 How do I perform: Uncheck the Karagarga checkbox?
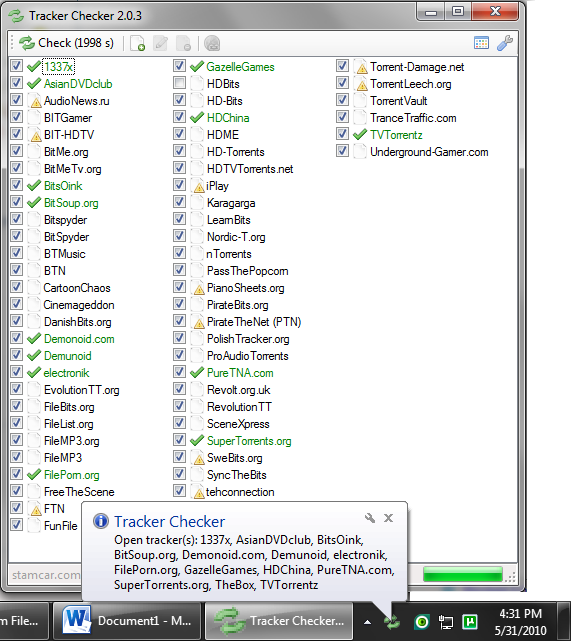(x=179, y=202)
